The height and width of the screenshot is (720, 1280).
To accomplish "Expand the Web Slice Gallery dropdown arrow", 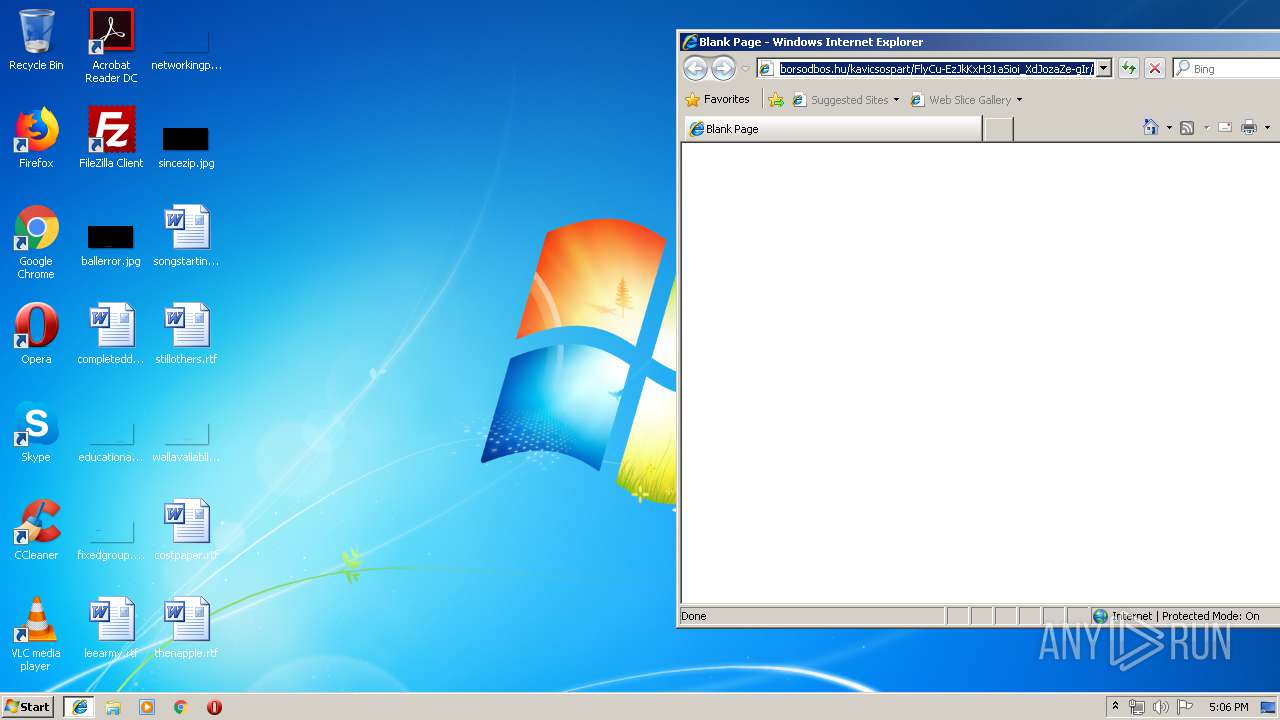I will [1019, 100].
